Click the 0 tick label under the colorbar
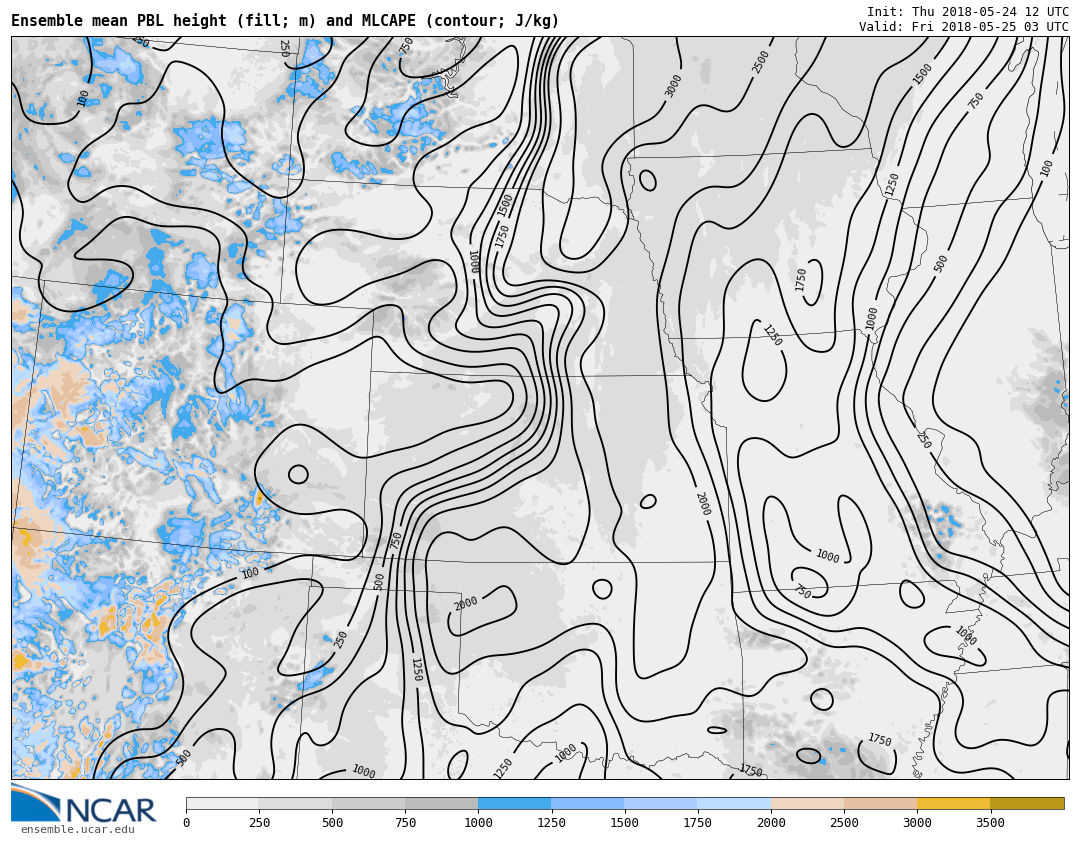 pyautogui.click(x=186, y=823)
